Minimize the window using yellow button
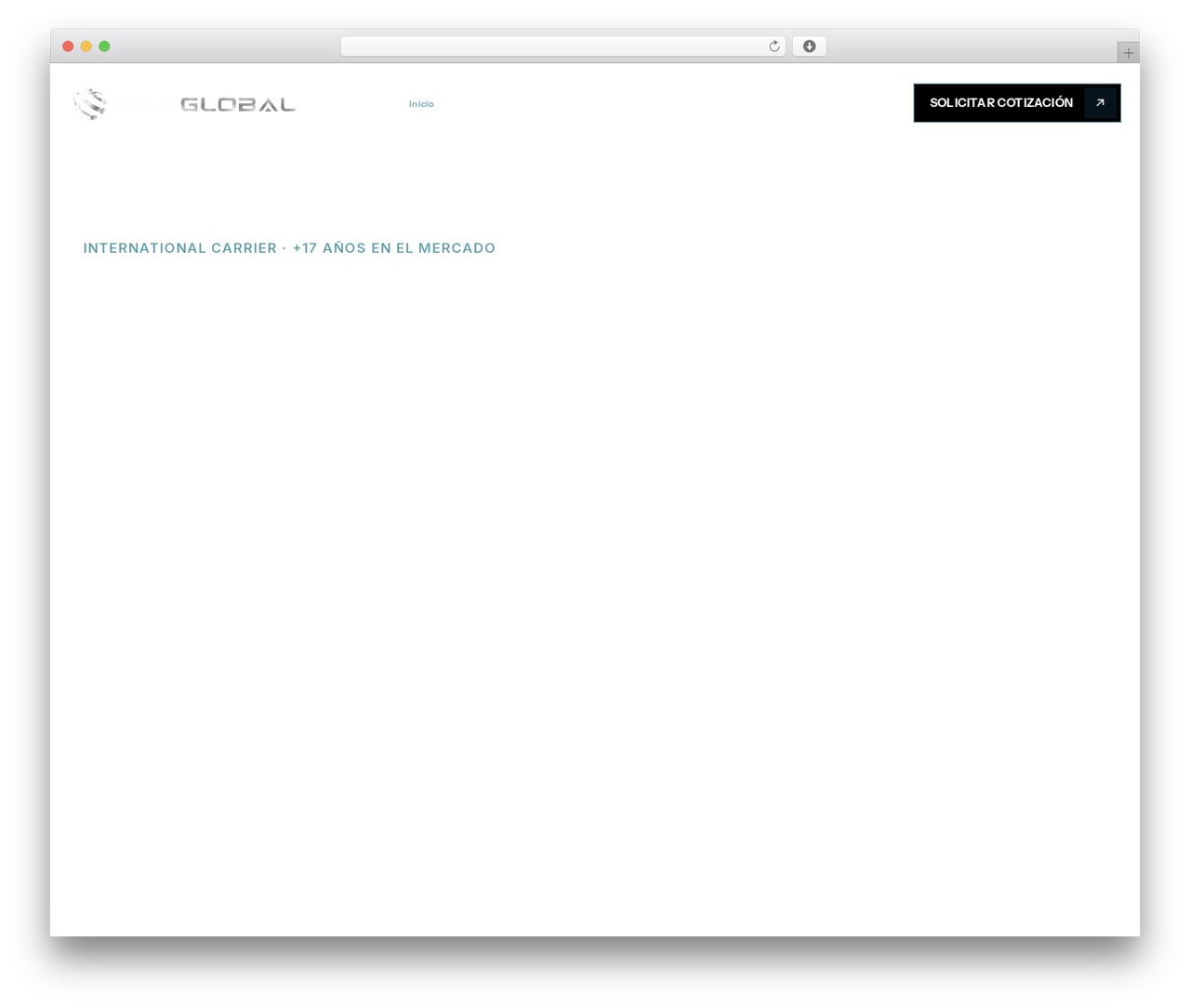Image resolution: width=1190 pixels, height=1008 pixels. tap(86, 46)
